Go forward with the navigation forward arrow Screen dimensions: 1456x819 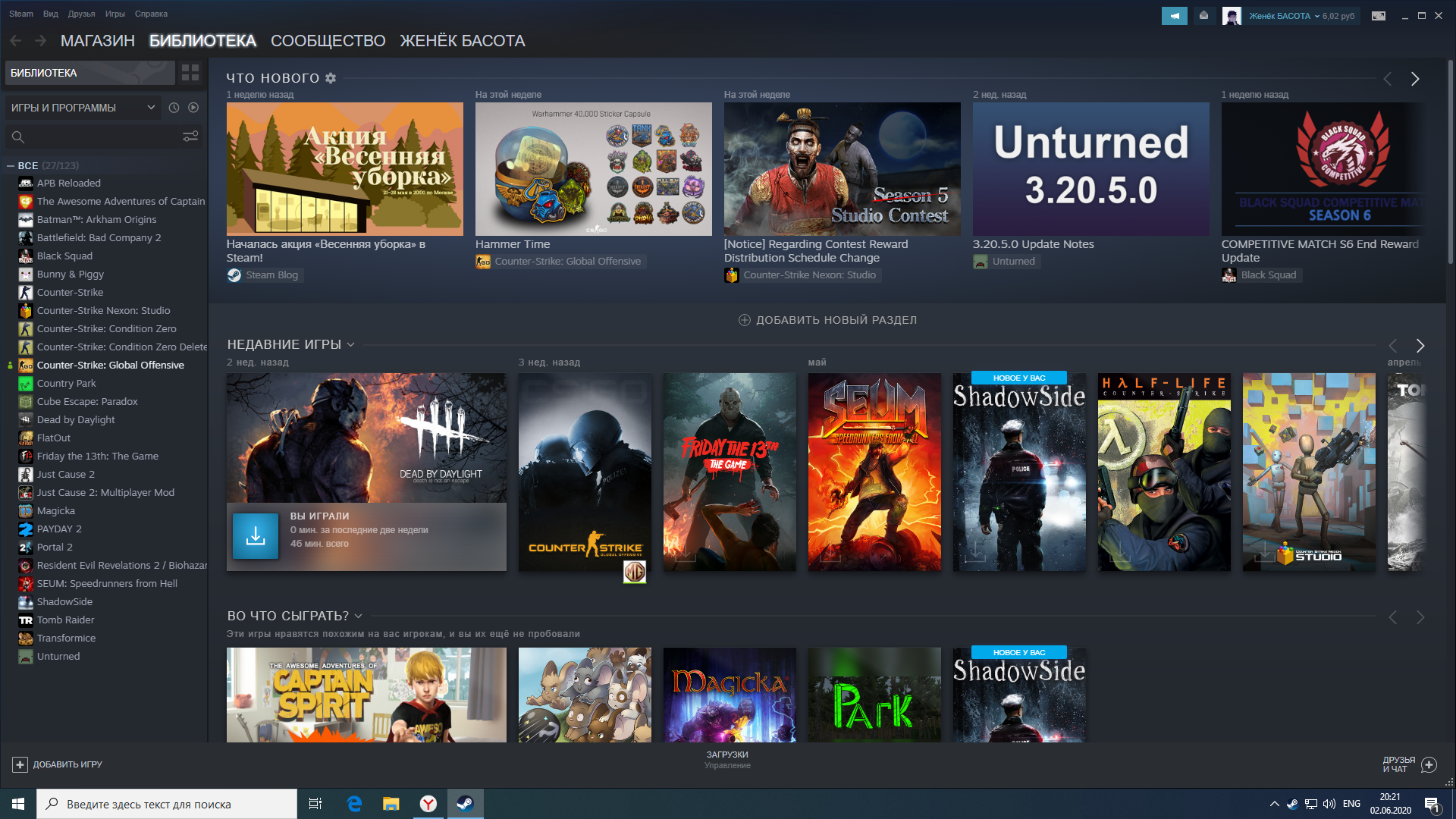[x=40, y=41]
